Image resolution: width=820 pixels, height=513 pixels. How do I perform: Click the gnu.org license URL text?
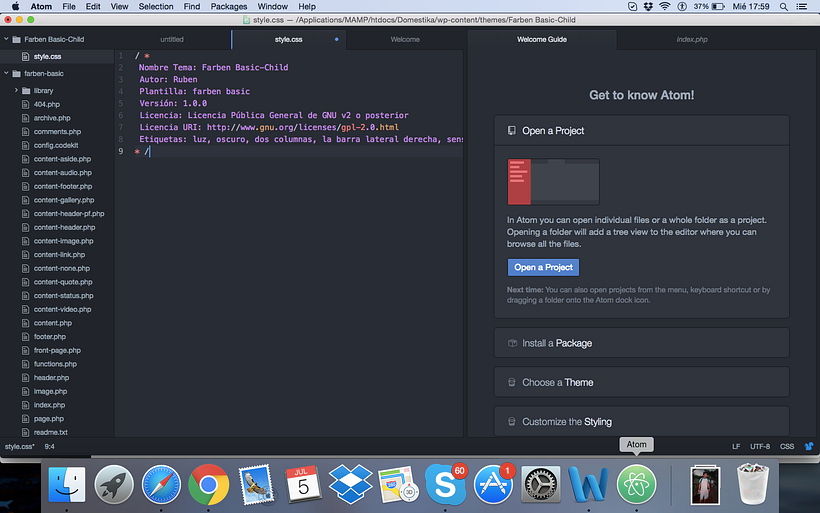(x=303, y=127)
